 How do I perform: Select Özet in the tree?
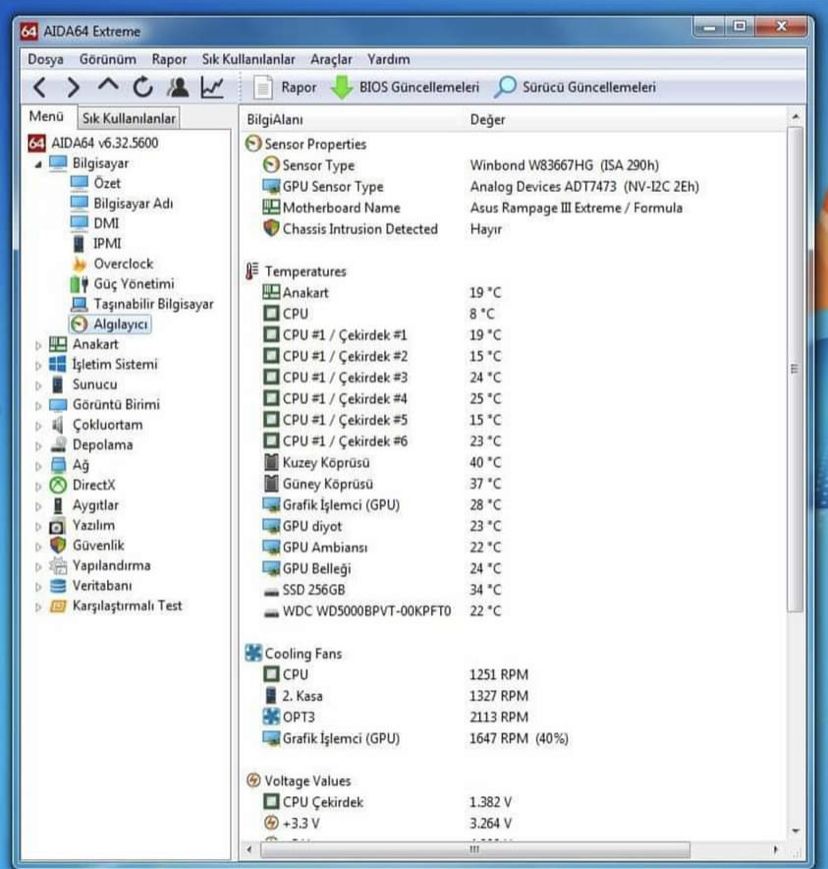point(95,183)
